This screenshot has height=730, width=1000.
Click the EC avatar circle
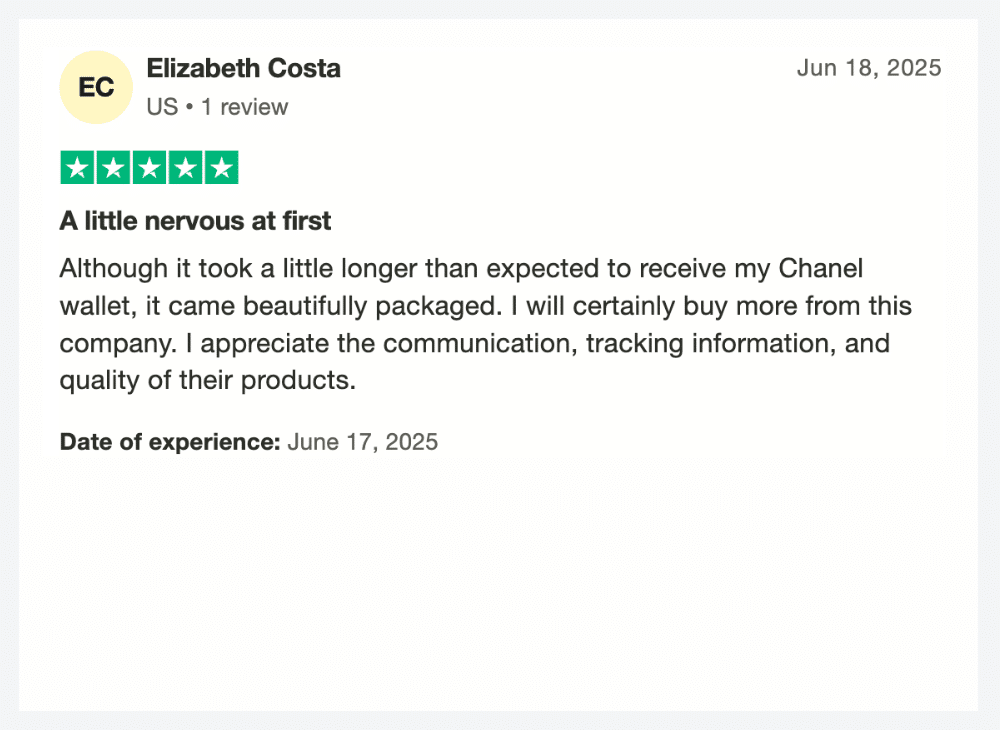pyautogui.click(x=96, y=87)
